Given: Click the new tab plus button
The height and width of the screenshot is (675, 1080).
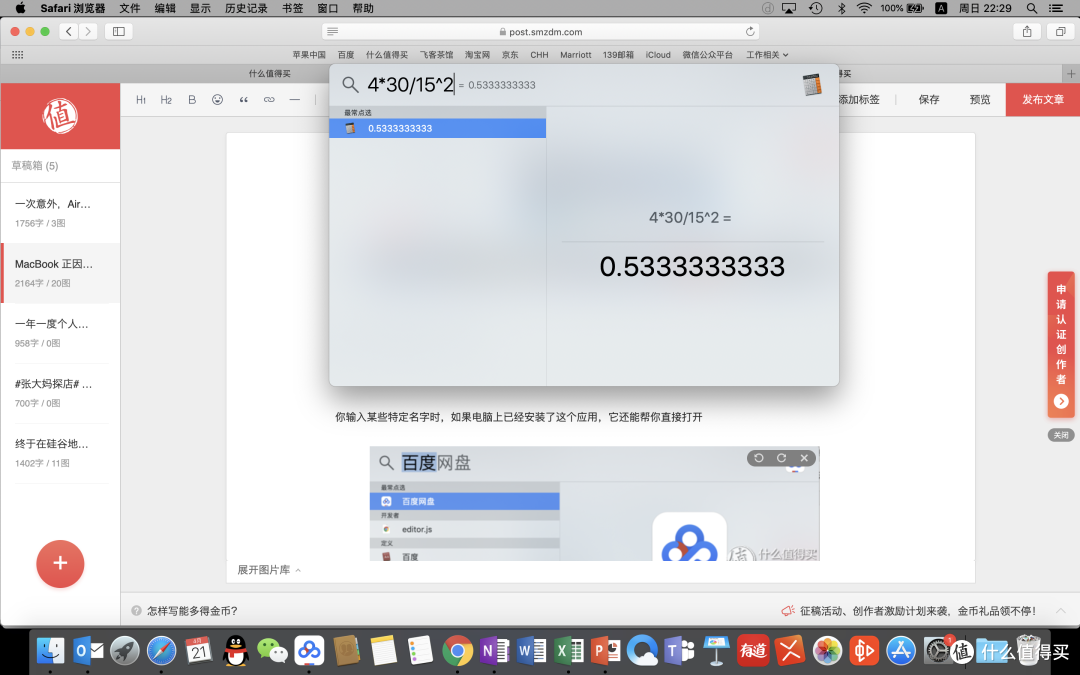Looking at the screenshot, I should coord(1070,74).
